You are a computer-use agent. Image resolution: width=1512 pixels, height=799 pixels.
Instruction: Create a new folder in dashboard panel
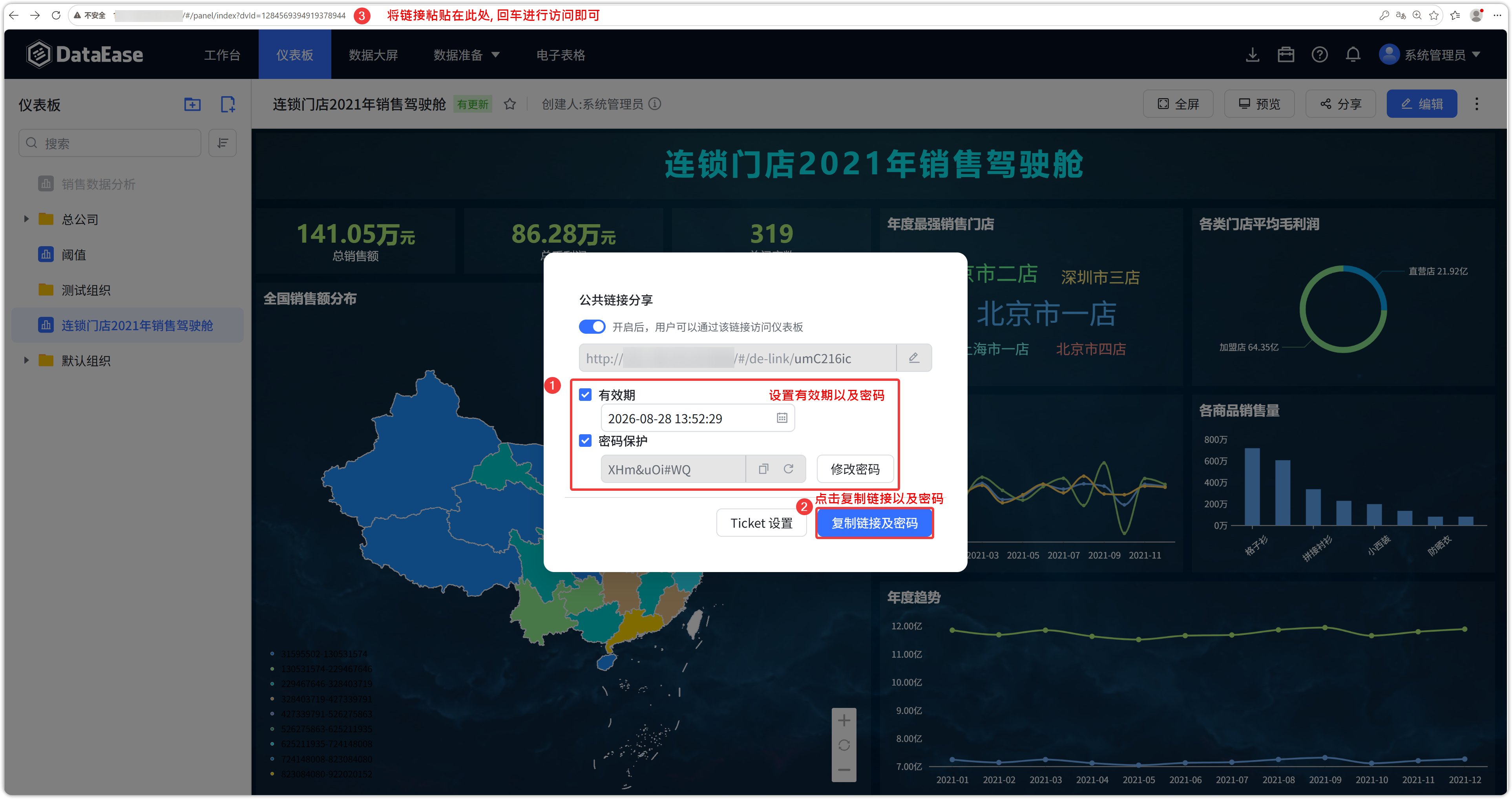click(192, 104)
